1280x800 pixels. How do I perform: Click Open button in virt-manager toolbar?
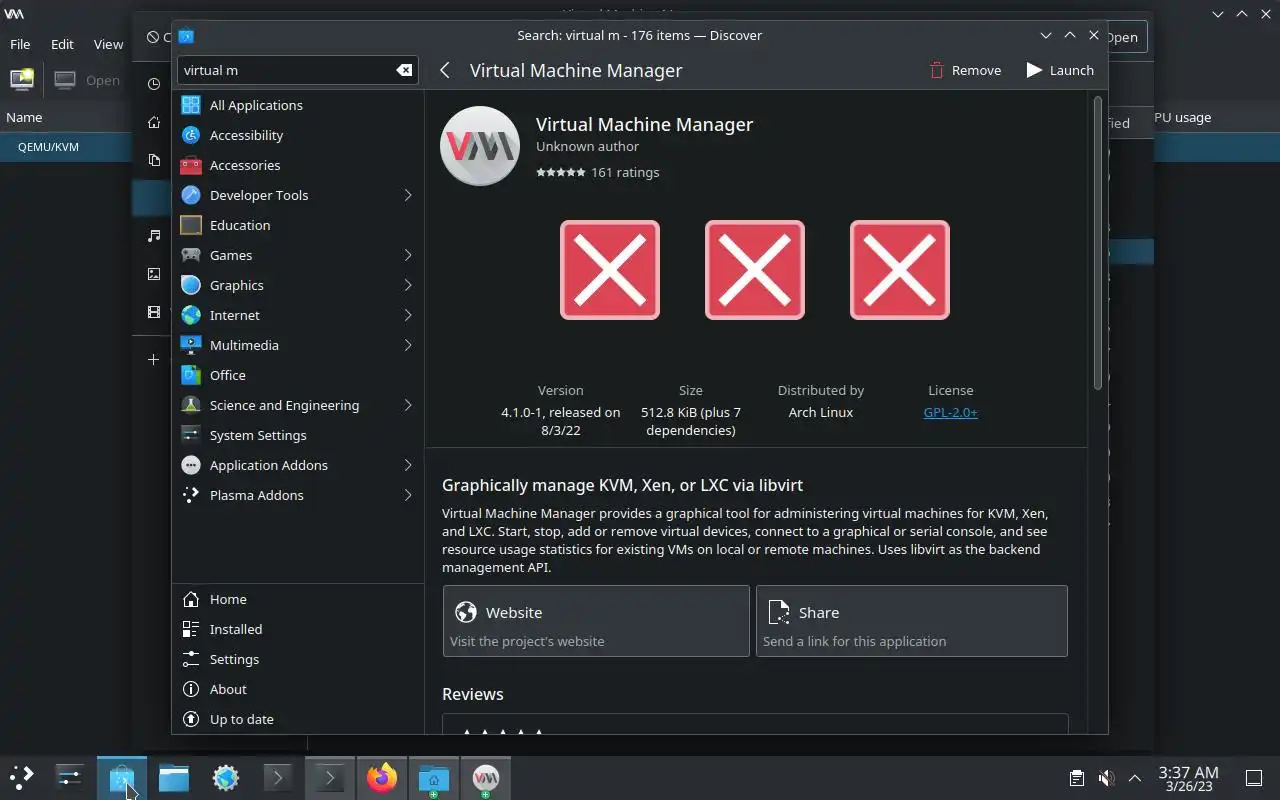coord(87,80)
